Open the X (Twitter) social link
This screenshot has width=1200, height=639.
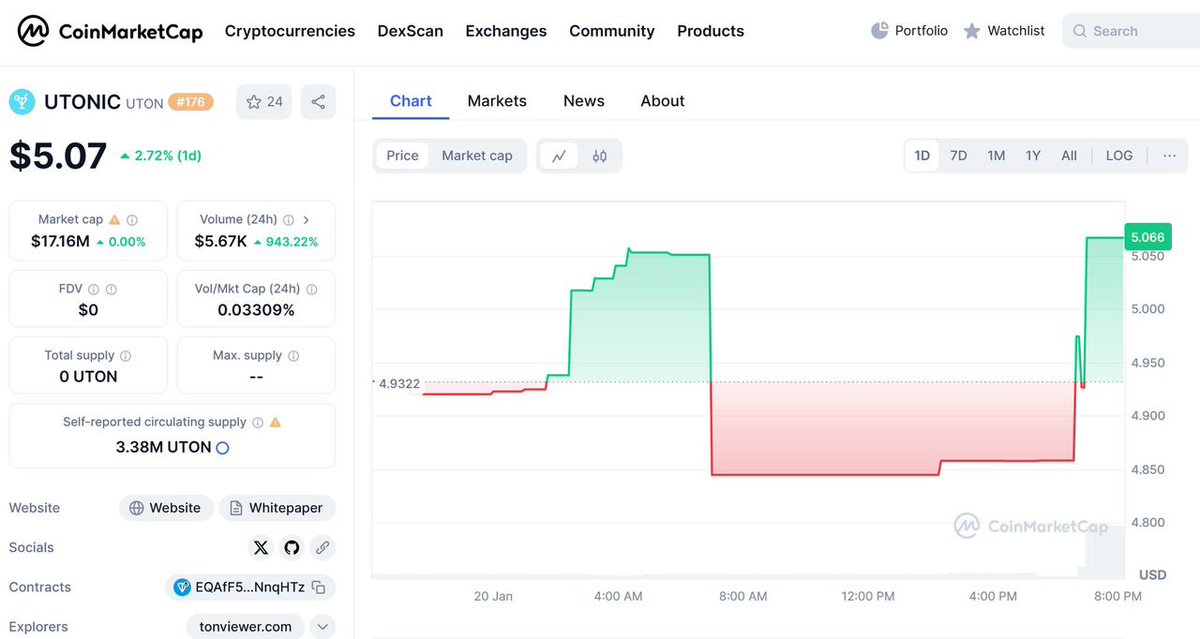261,547
